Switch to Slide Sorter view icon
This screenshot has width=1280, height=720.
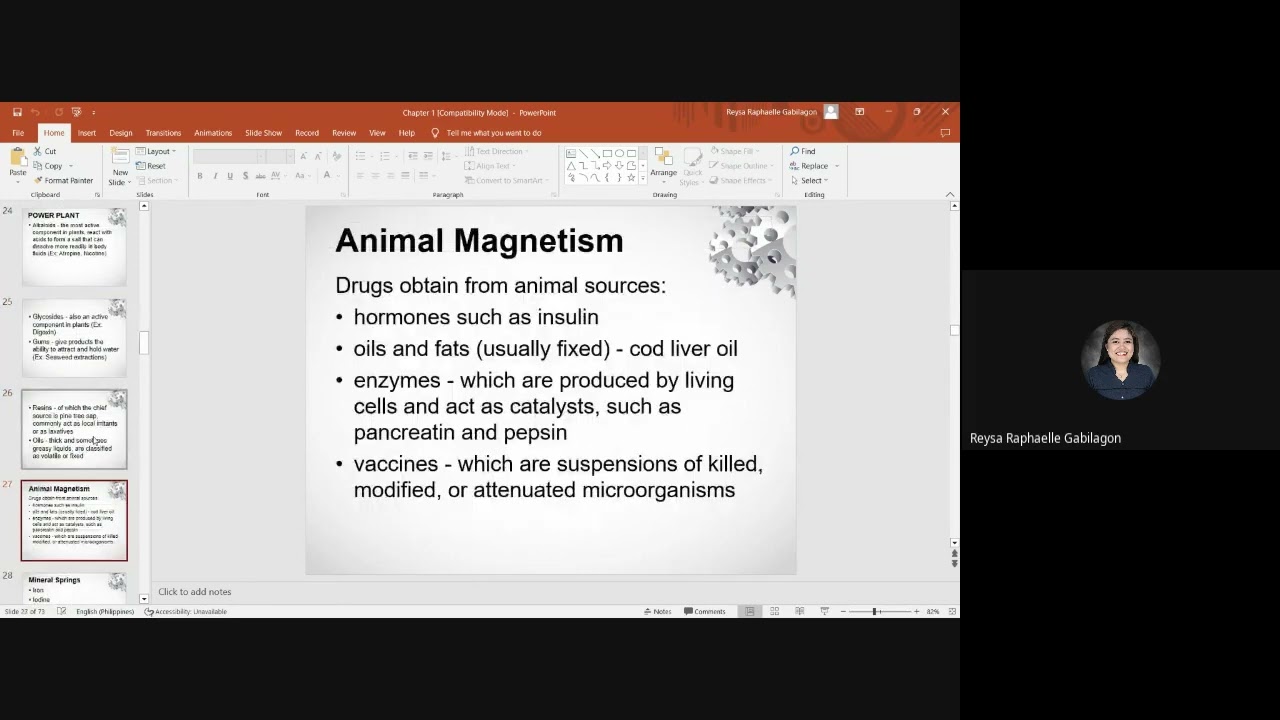774,611
